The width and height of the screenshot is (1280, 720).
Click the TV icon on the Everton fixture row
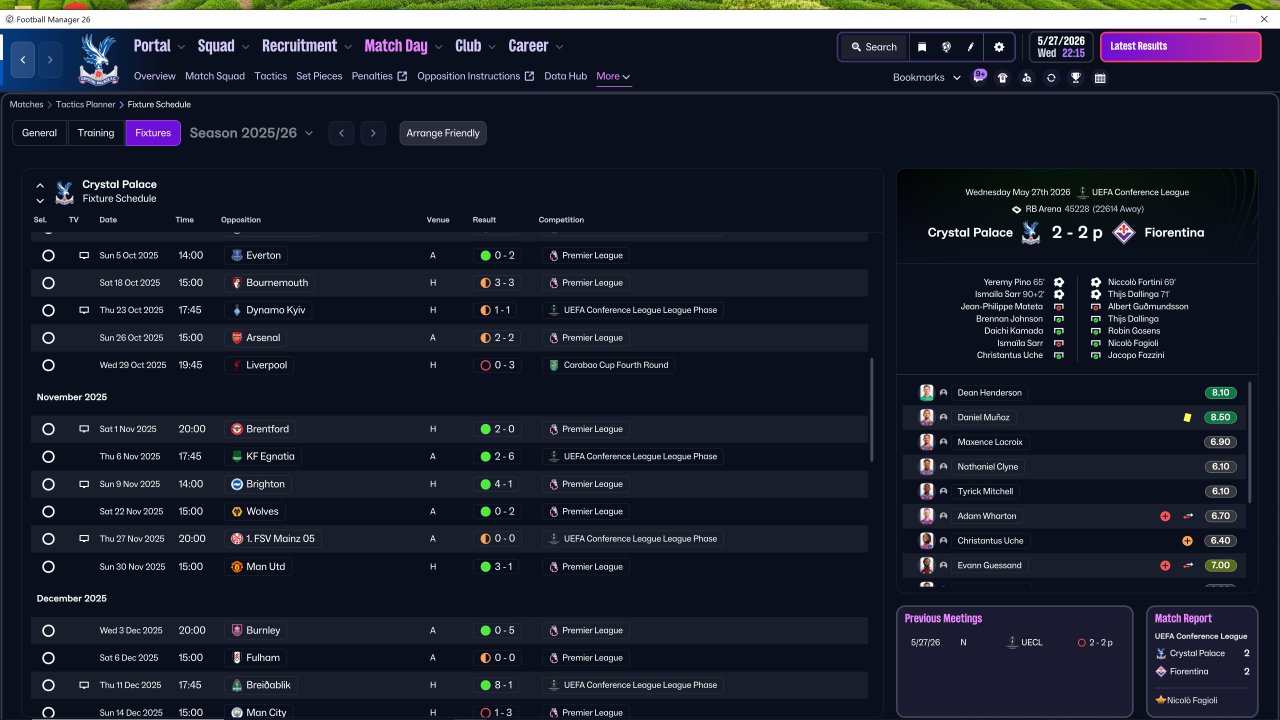[84, 256]
